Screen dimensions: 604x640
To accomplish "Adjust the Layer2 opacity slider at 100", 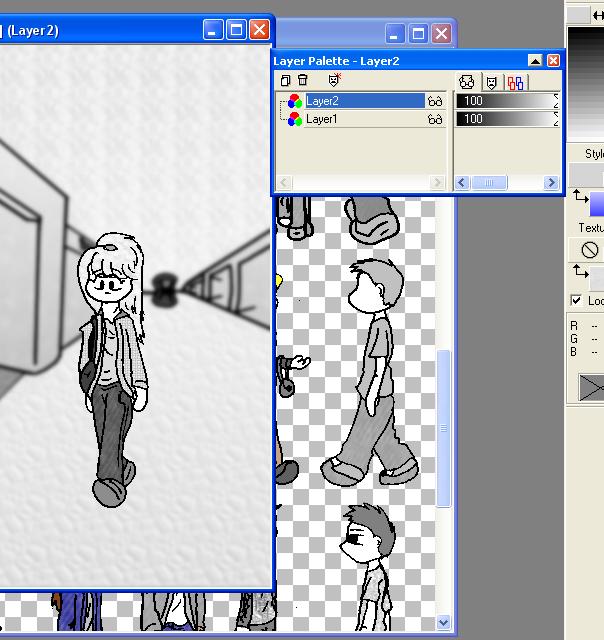I will (x=507, y=101).
